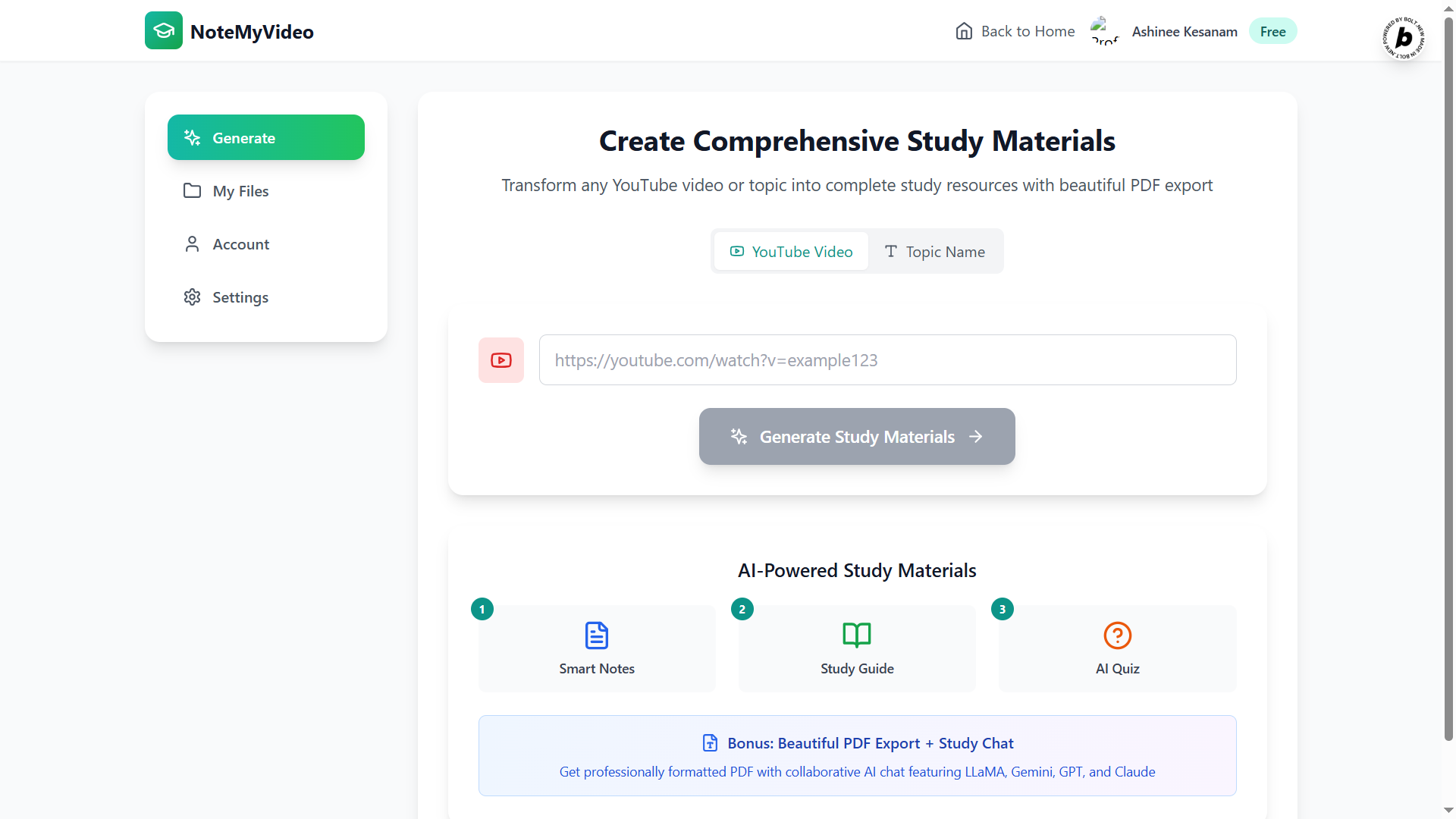Click the page vertical scrollbar
1456x819 pixels.
(1448, 379)
